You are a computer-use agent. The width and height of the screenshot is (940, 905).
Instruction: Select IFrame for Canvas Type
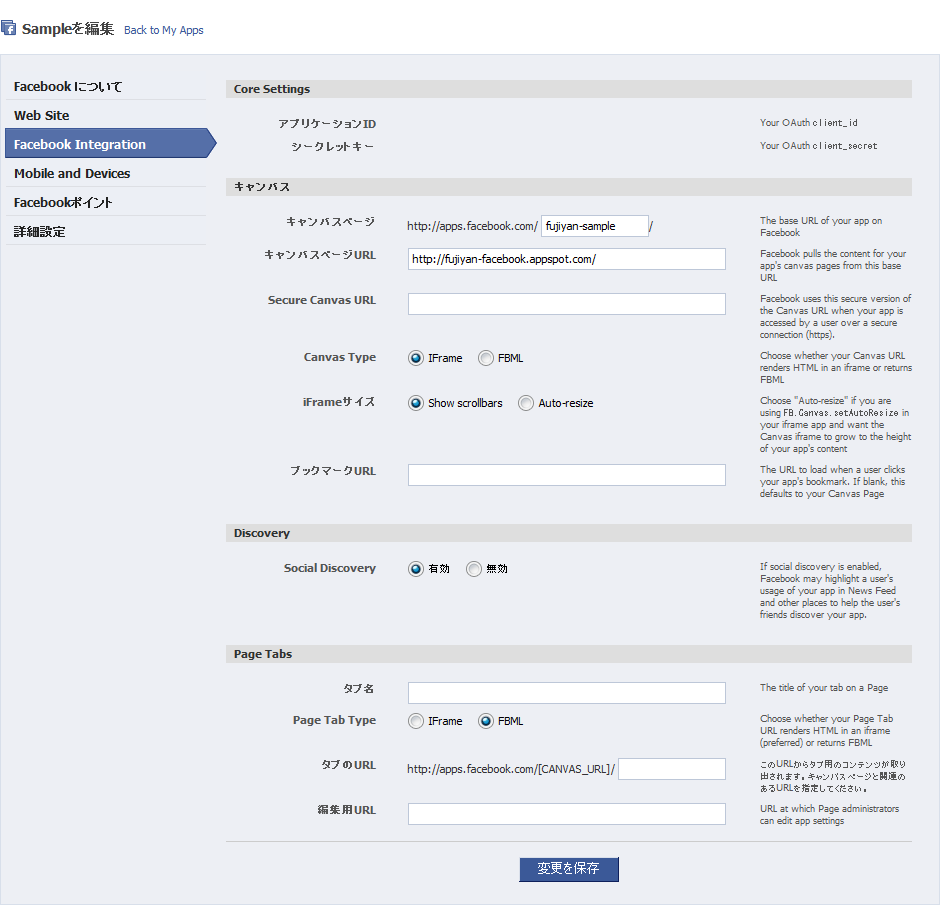click(x=415, y=358)
